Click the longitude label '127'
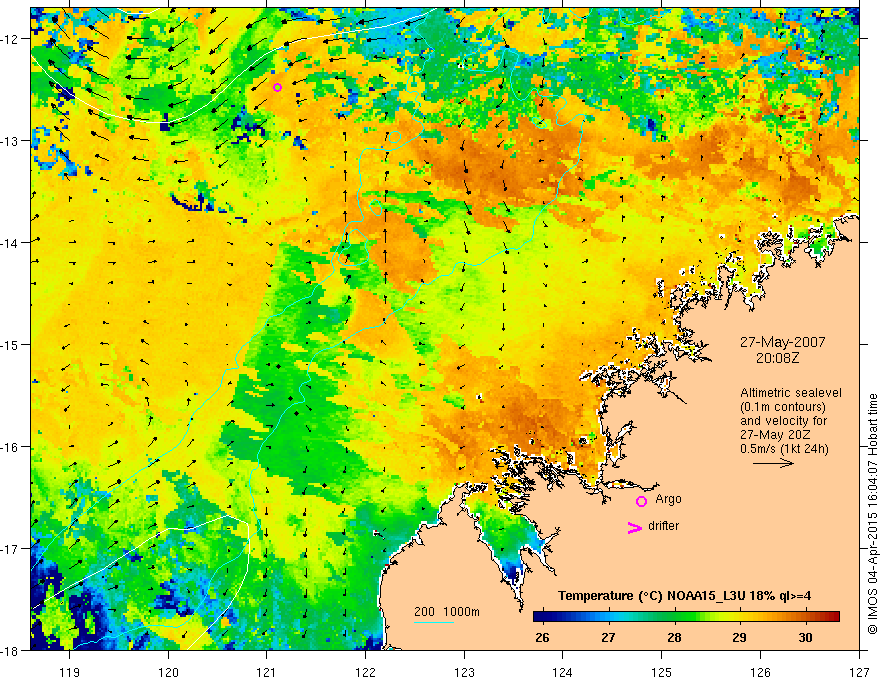 [859, 672]
